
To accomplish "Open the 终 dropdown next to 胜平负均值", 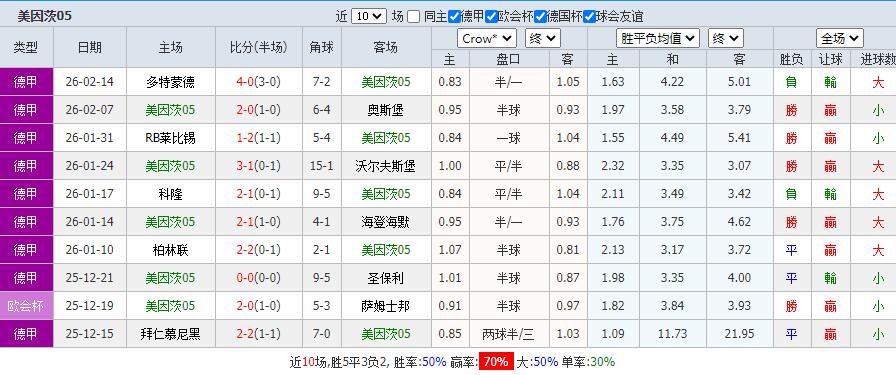I will coord(726,39).
